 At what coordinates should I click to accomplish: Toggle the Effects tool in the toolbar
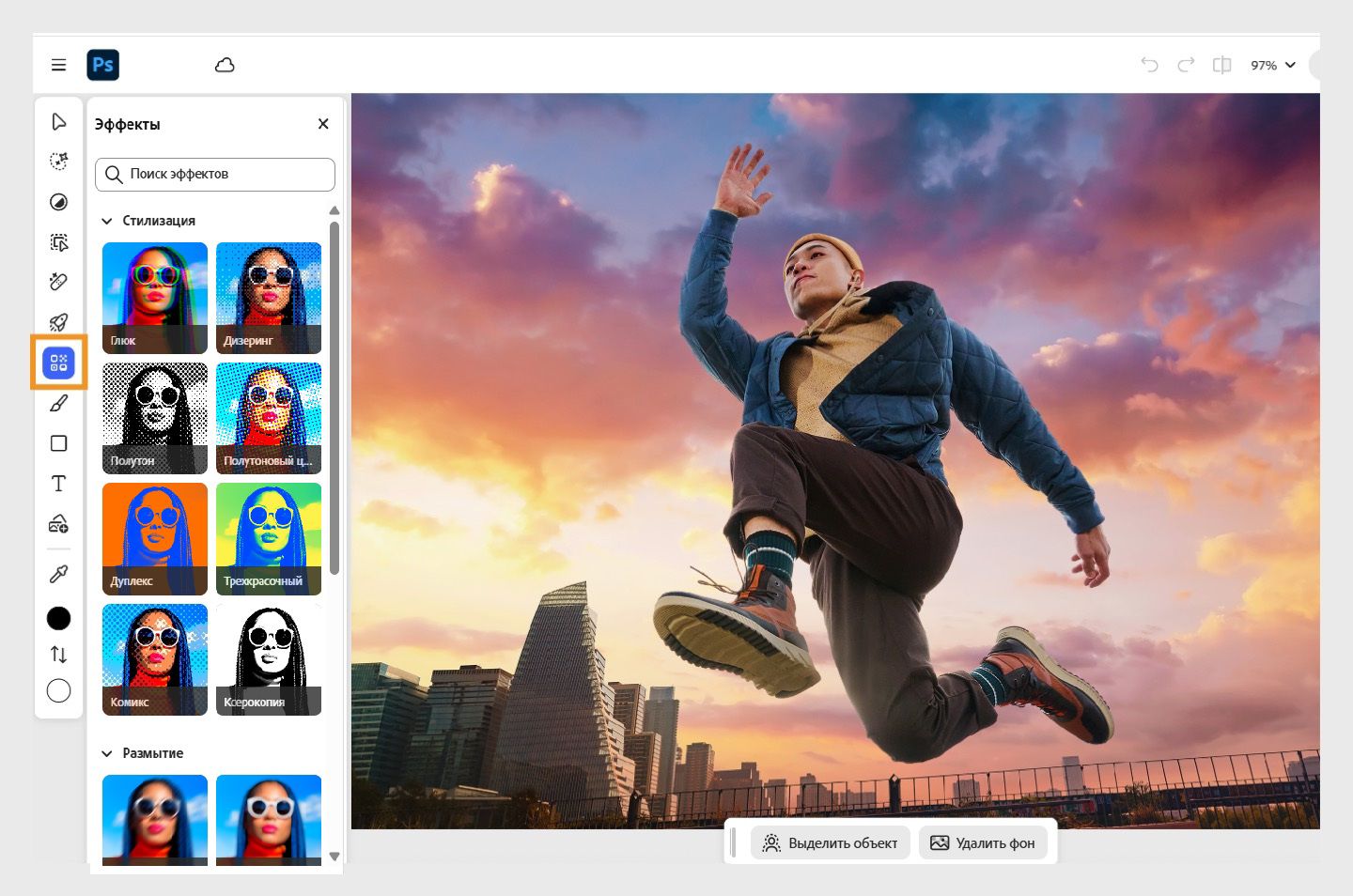click(58, 363)
